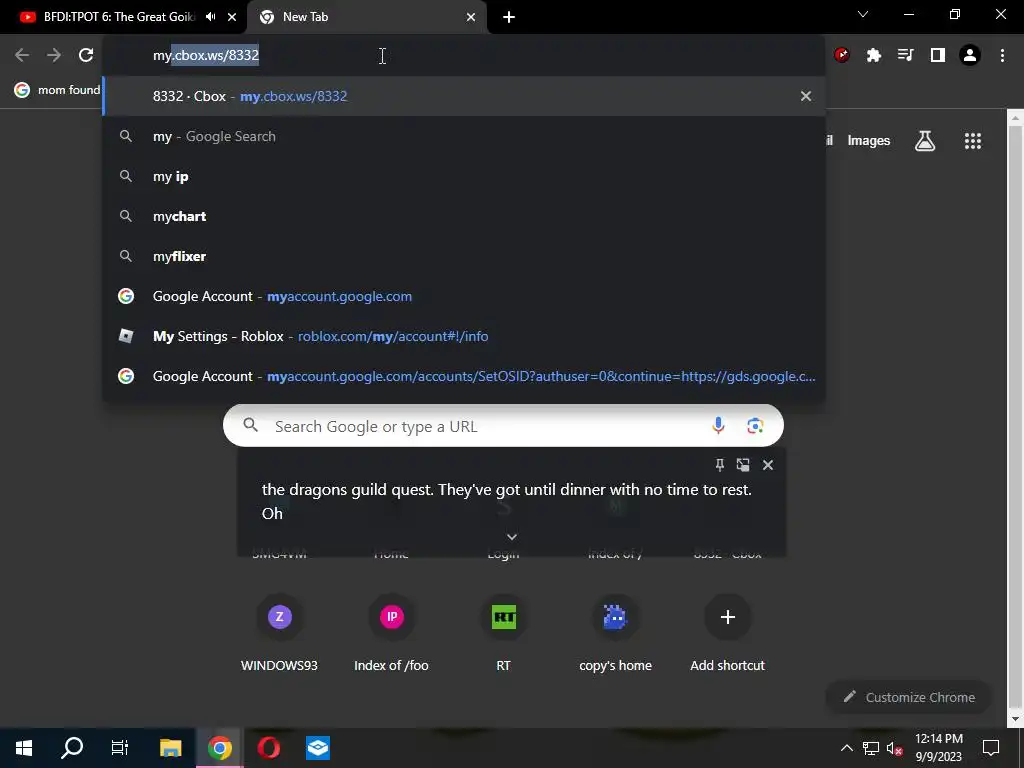Select the New Tab tab
The height and width of the screenshot is (768, 1024).
click(x=366, y=17)
